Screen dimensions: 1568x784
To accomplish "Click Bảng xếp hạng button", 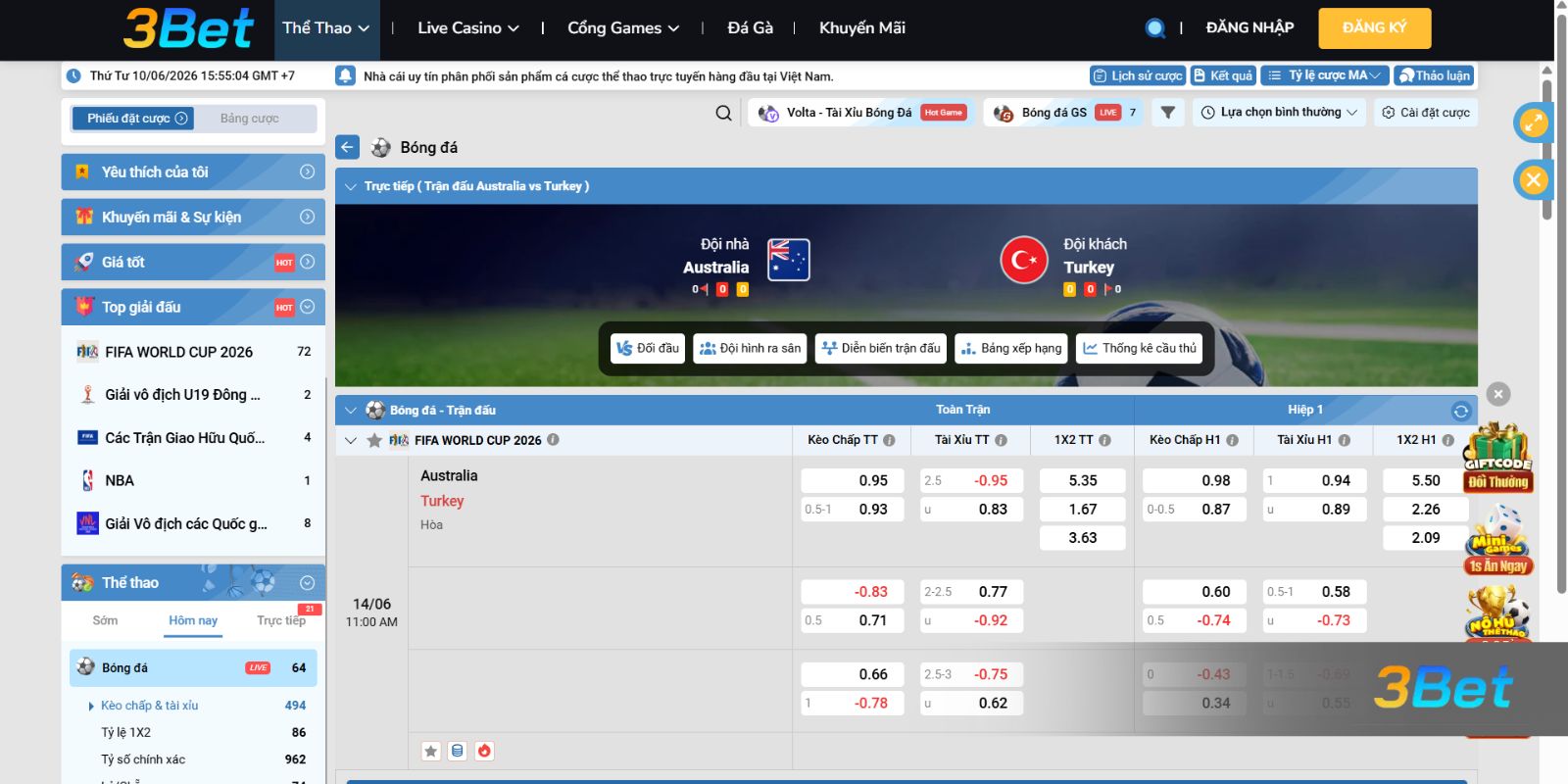I will [1011, 348].
